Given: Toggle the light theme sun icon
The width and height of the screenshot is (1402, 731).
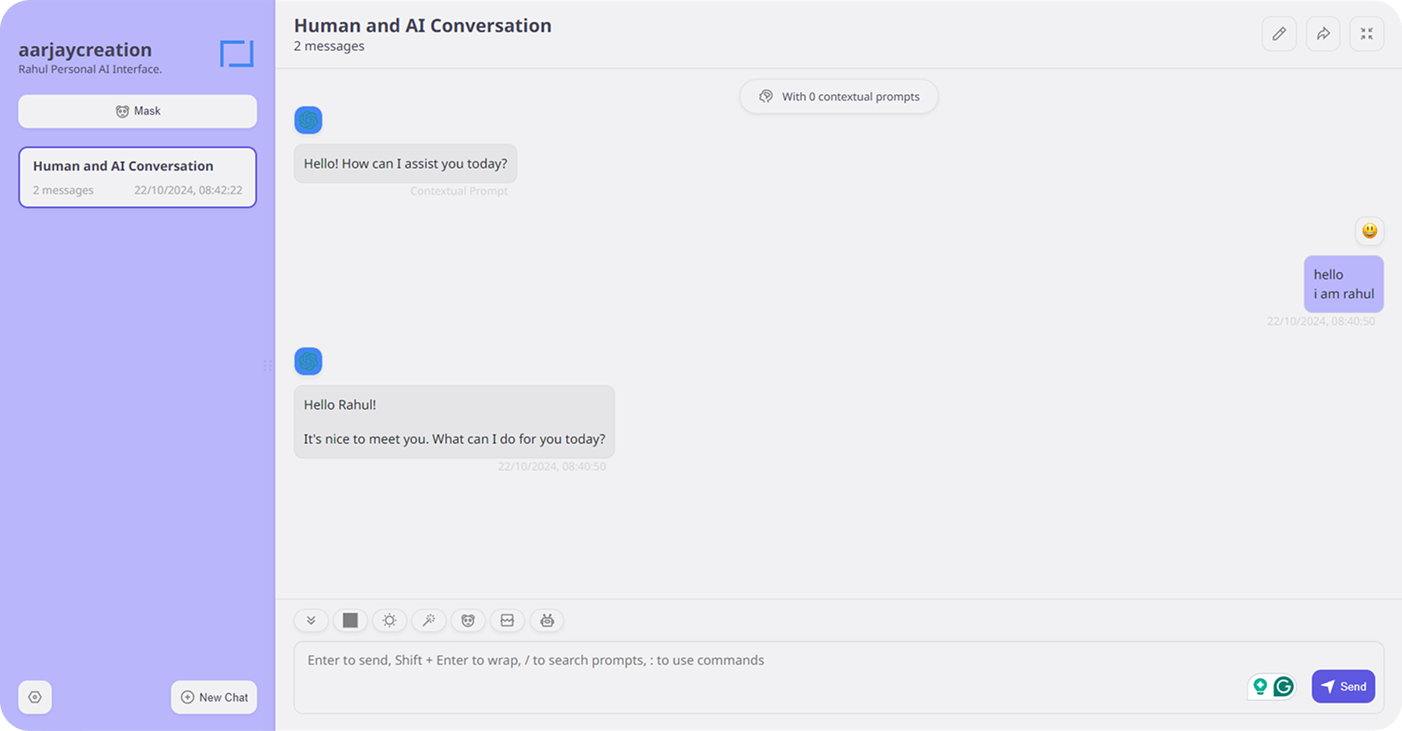Looking at the screenshot, I should [389, 620].
